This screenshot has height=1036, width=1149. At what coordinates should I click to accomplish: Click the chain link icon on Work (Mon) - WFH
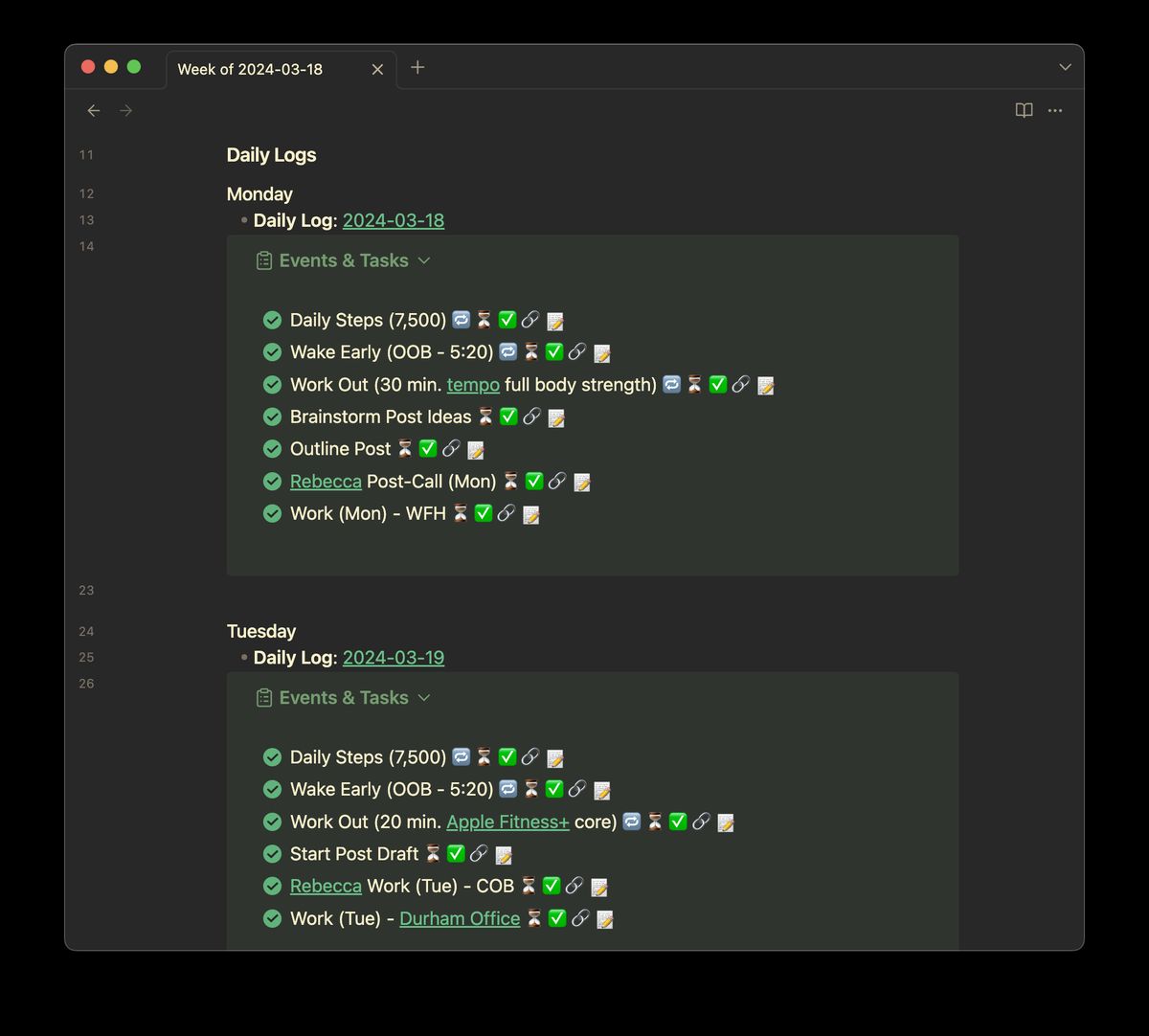coord(507,513)
